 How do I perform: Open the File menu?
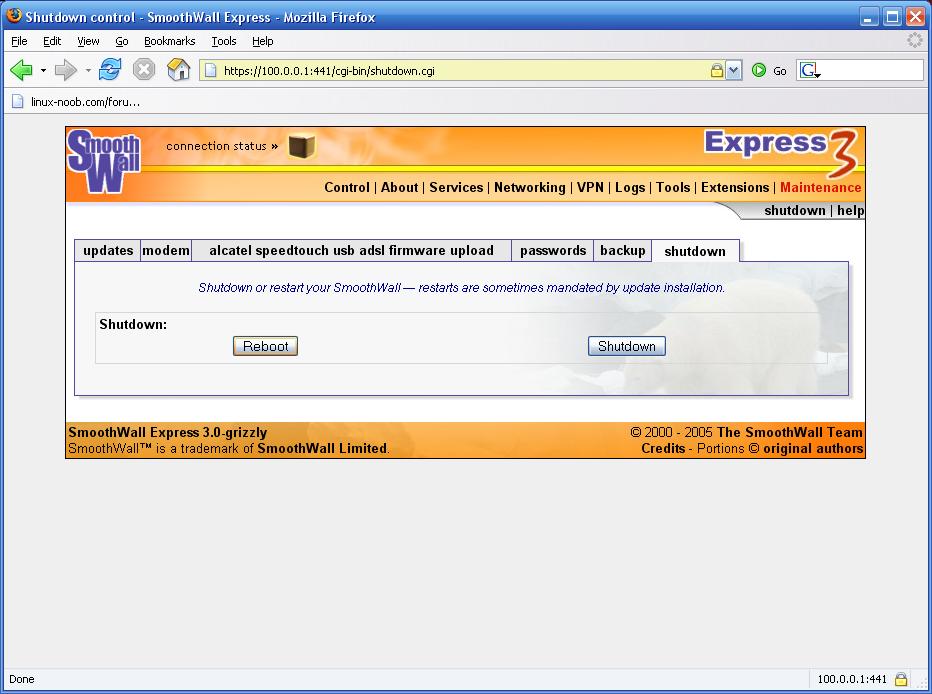click(x=19, y=41)
